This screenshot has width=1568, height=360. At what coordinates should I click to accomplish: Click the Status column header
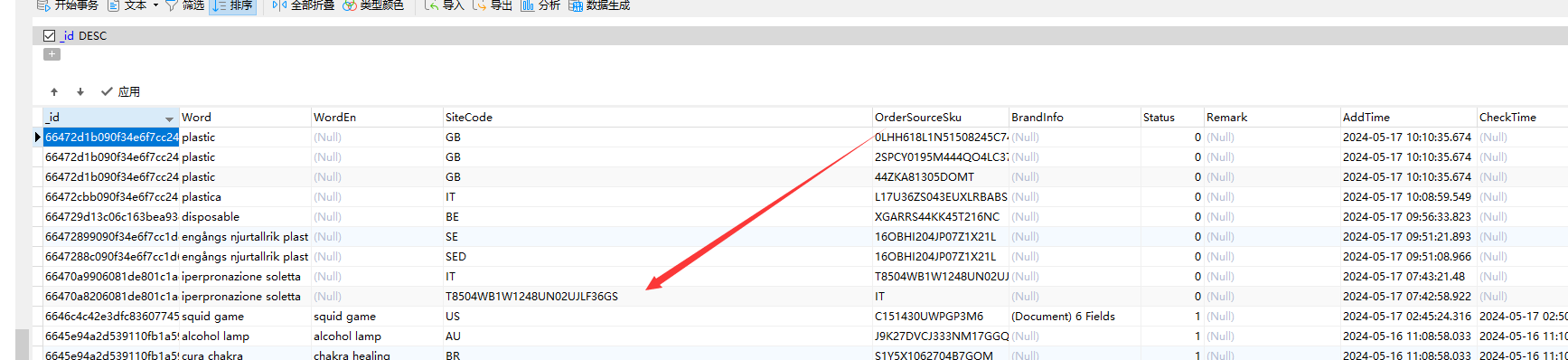pos(1172,118)
